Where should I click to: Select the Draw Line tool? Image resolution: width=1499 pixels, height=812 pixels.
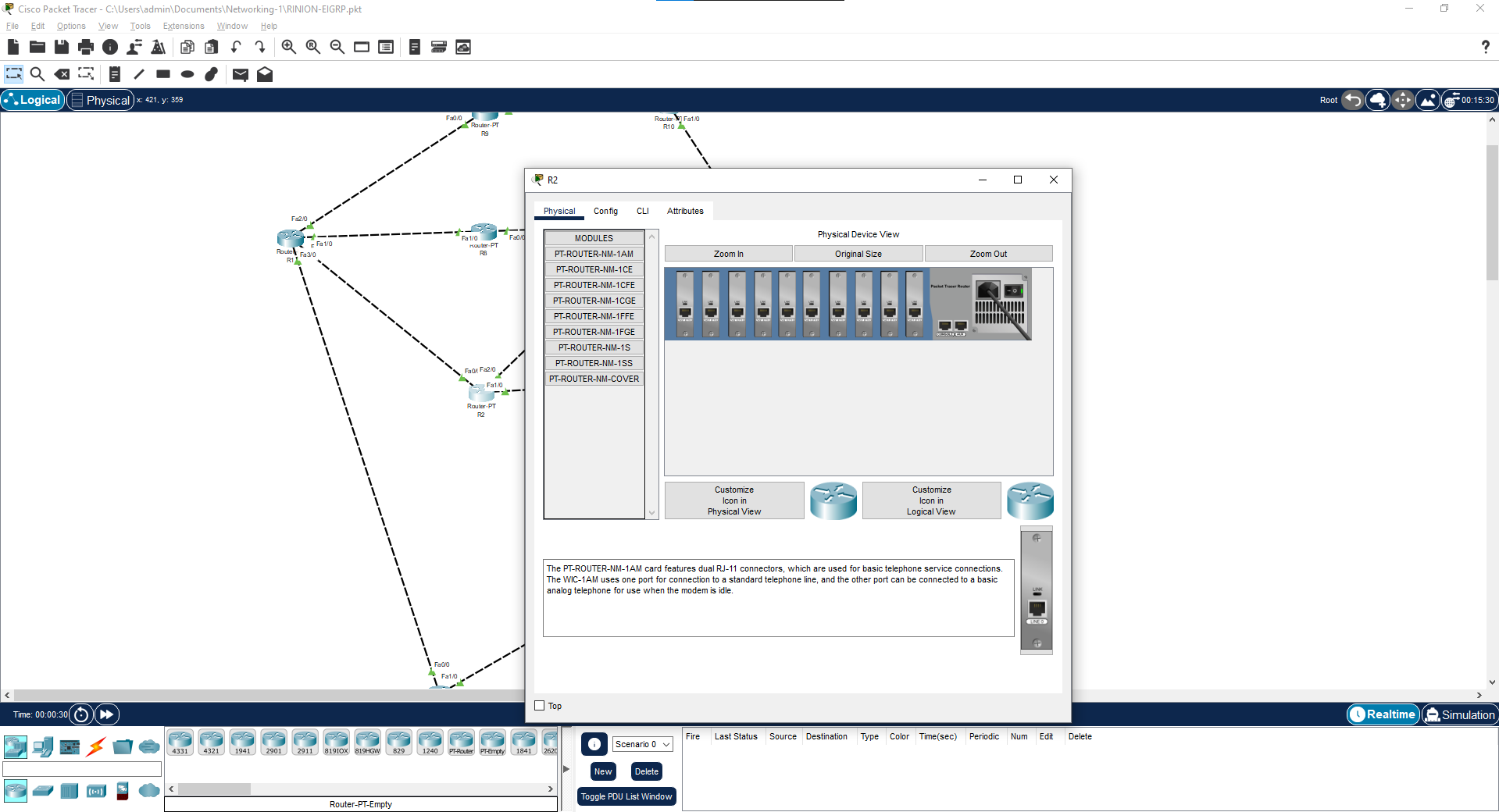[139, 74]
